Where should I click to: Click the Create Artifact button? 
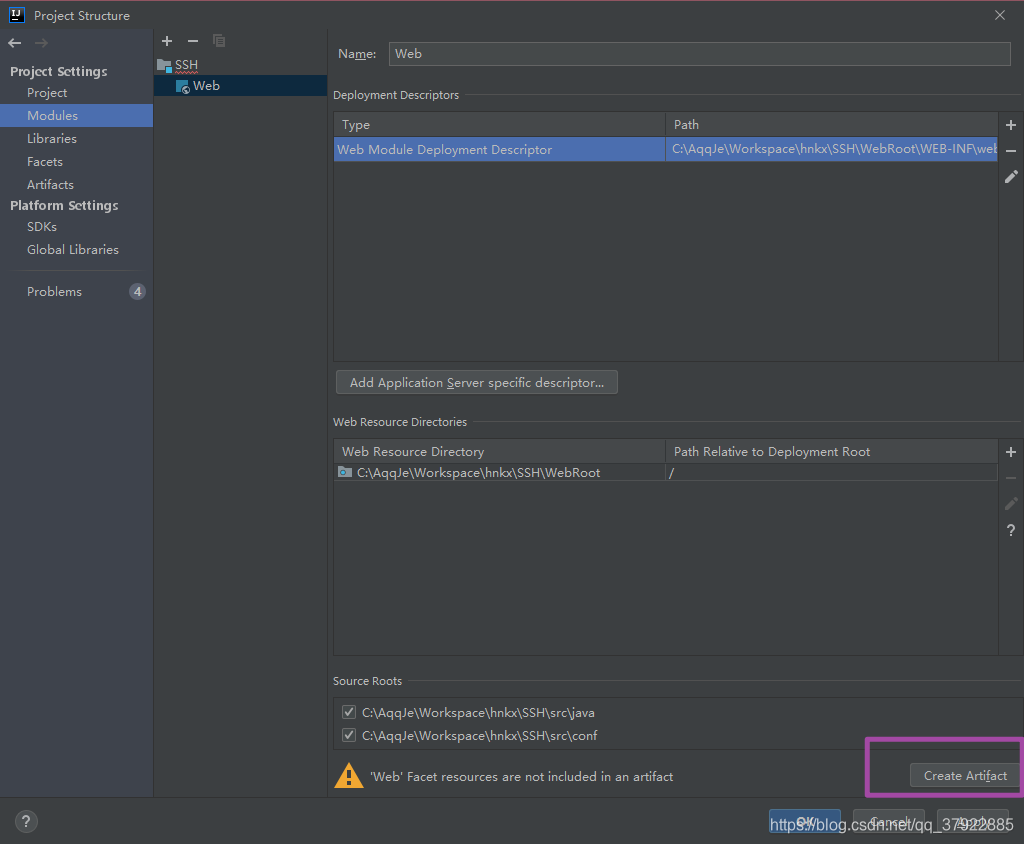pos(965,775)
